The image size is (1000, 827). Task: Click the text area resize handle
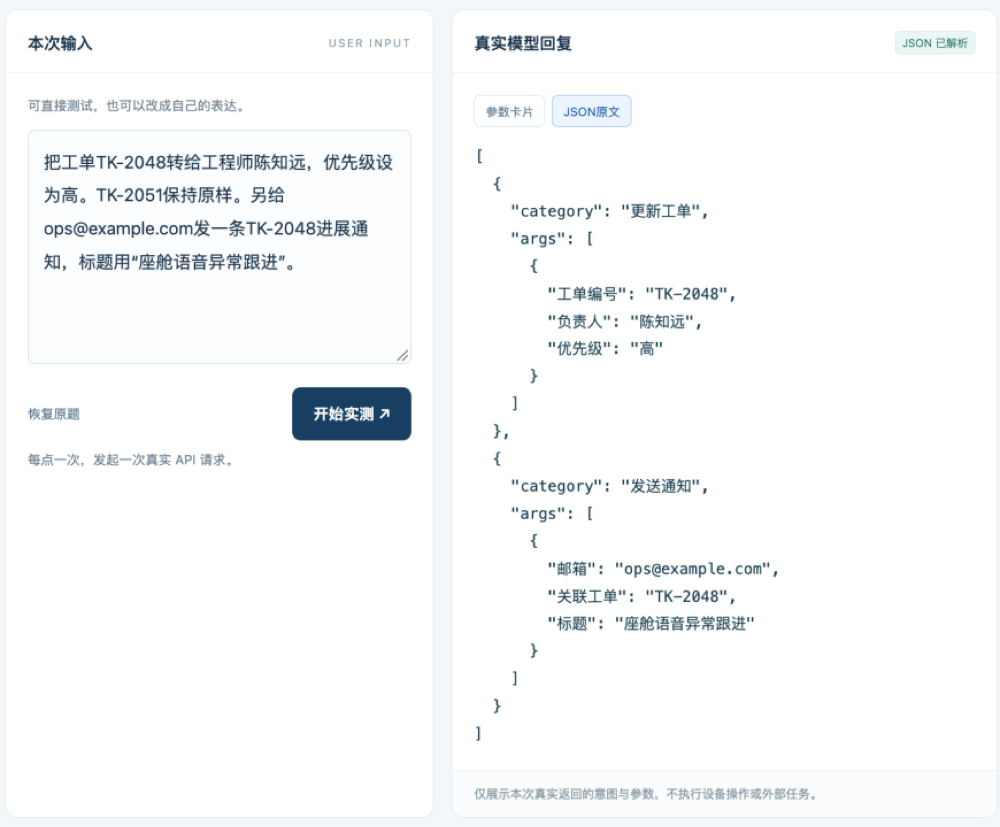point(403,356)
